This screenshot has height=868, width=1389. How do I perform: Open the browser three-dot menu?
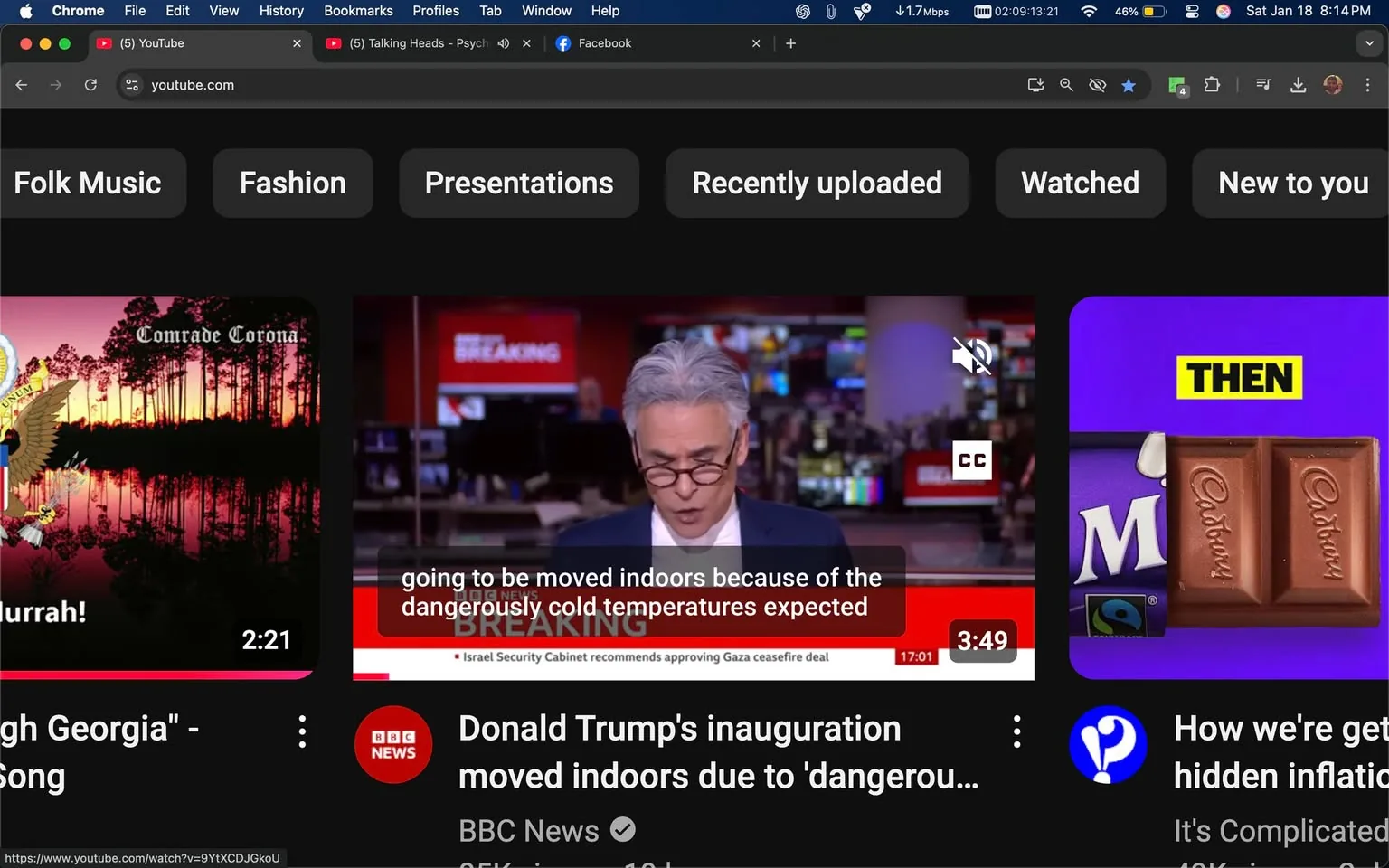point(1368,84)
